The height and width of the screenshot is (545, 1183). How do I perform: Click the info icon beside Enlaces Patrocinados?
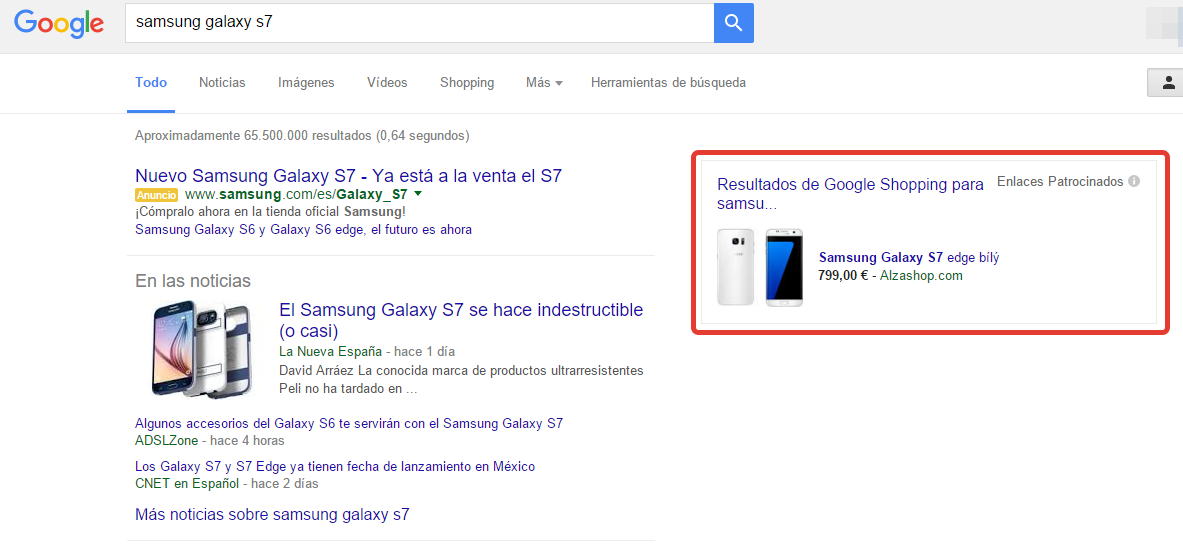click(1133, 182)
